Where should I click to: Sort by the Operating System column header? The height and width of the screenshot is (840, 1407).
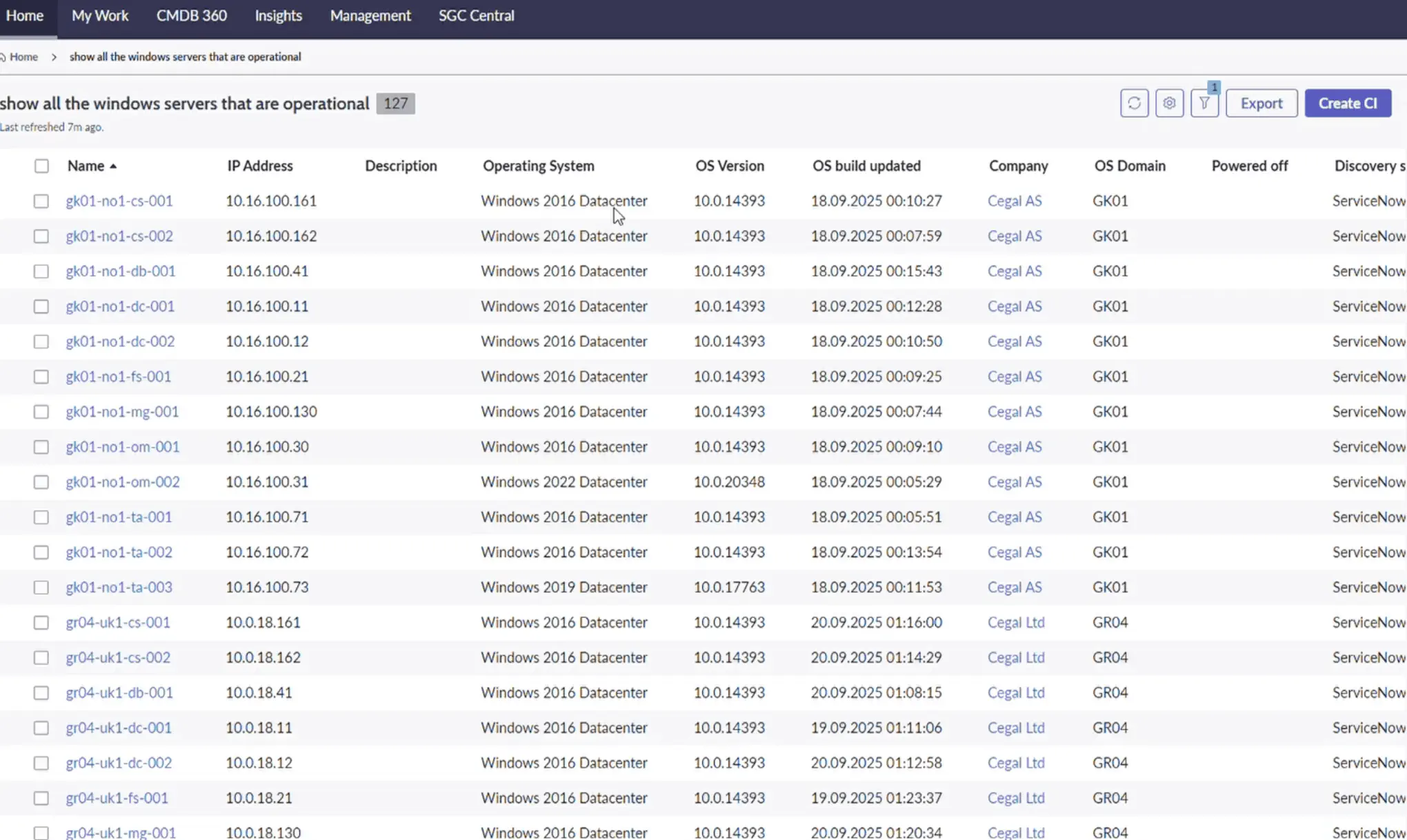click(x=538, y=166)
